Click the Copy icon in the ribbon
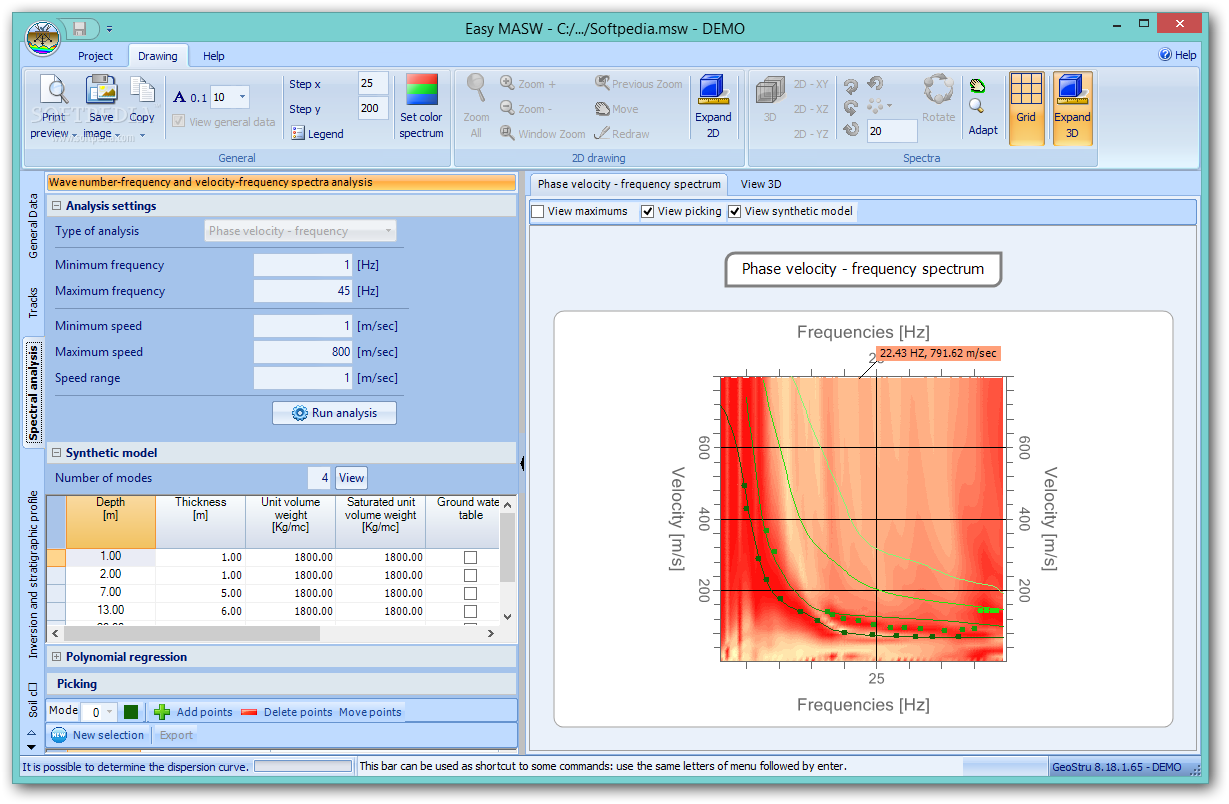 pos(143,90)
